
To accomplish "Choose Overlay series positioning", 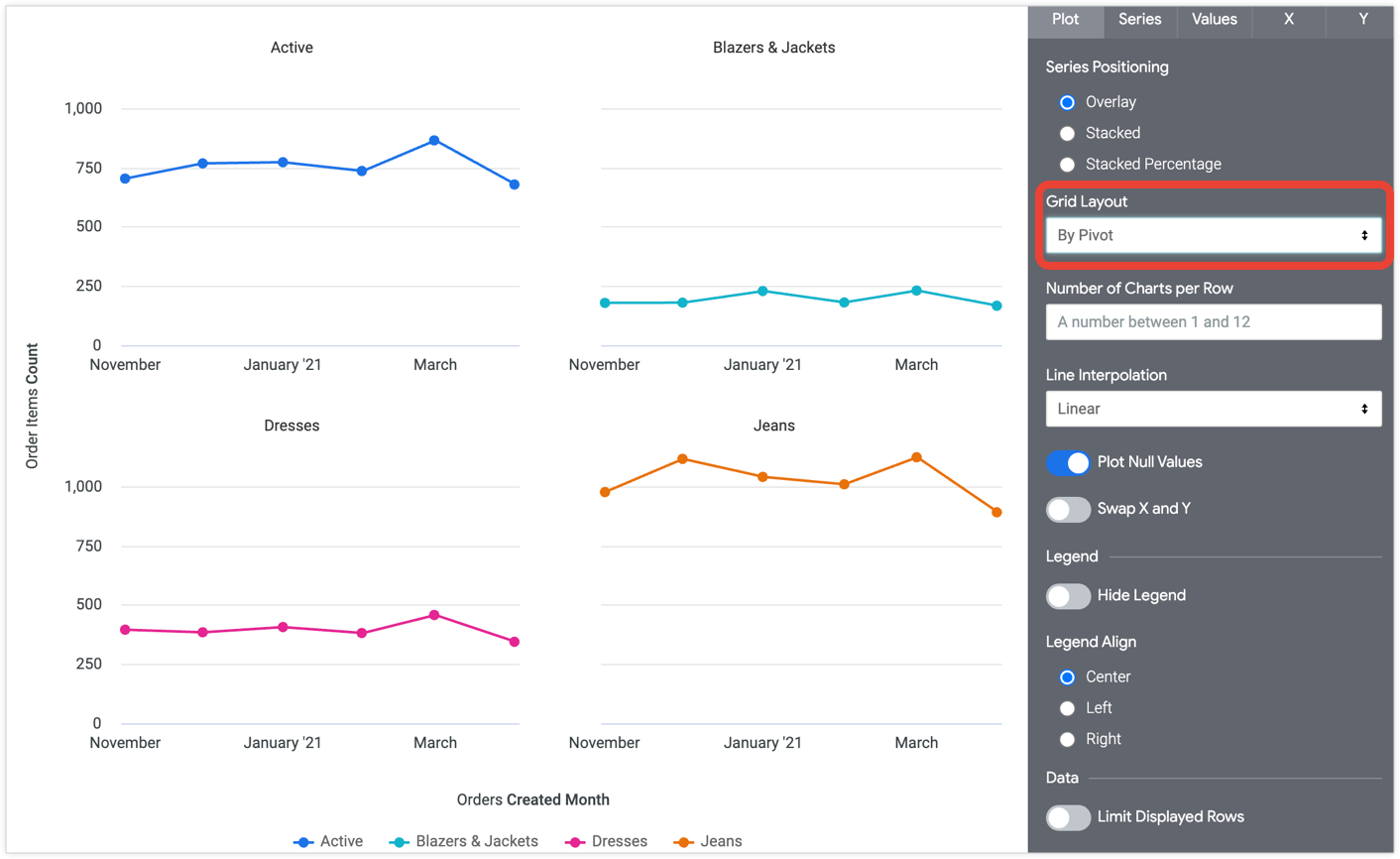I will coord(1067,102).
